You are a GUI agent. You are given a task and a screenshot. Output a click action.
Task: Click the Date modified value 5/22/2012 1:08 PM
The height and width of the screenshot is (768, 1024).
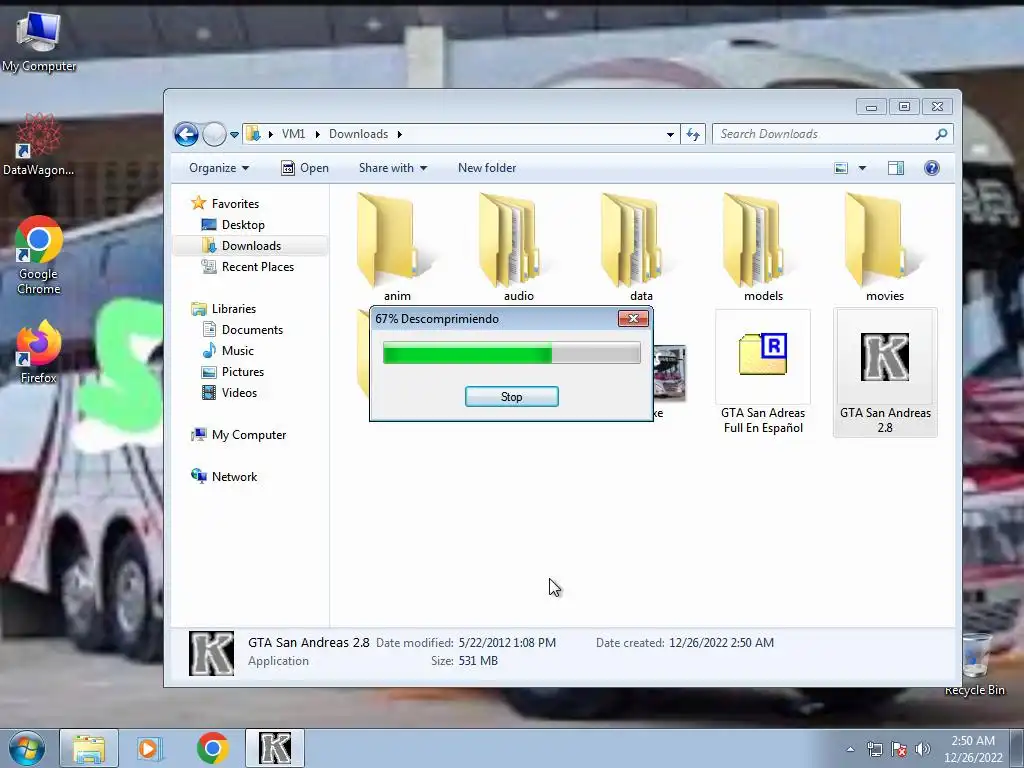tap(507, 643)
